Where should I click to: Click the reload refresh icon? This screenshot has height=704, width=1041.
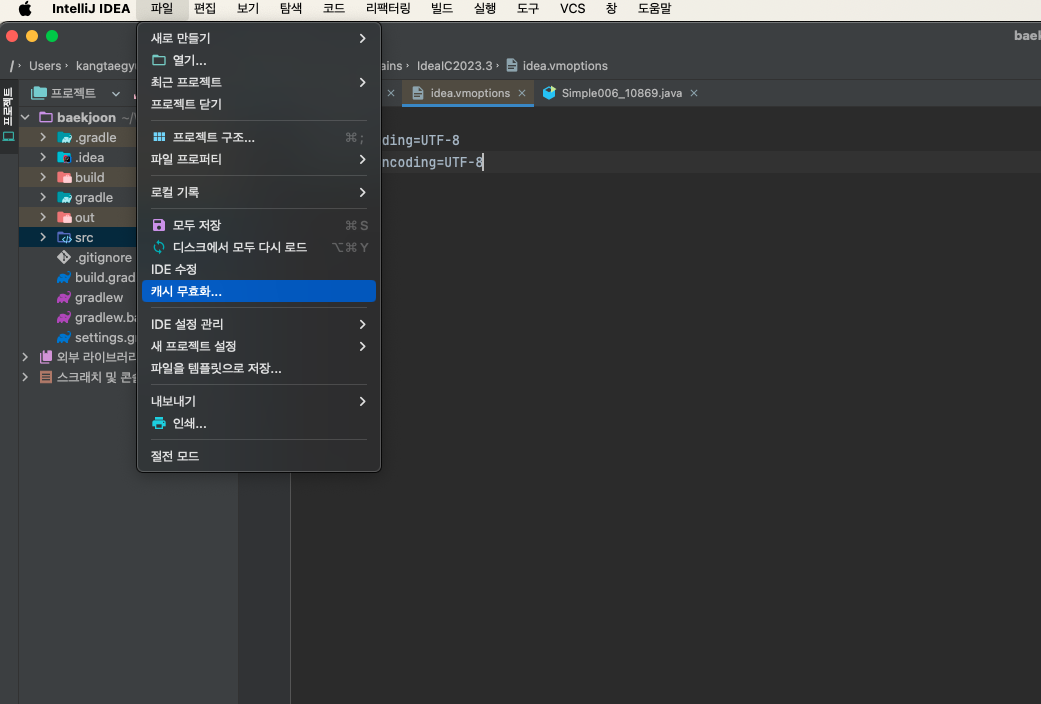[159, 247]
